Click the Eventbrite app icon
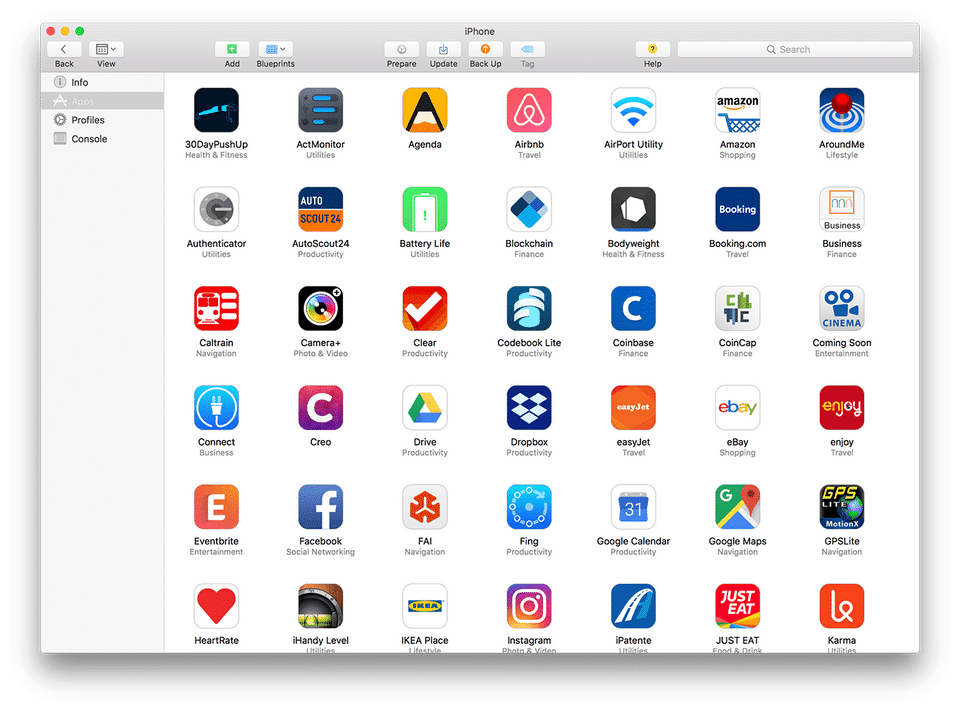The width and height of the screenshot is (960, 711). (x=216, y=507)
